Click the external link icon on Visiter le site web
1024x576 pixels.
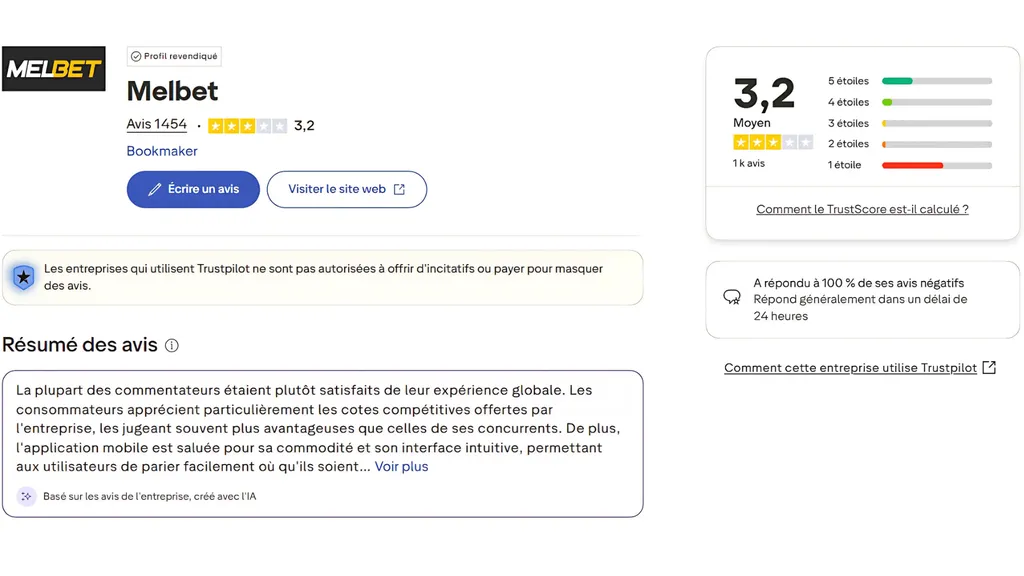point(401,188)
